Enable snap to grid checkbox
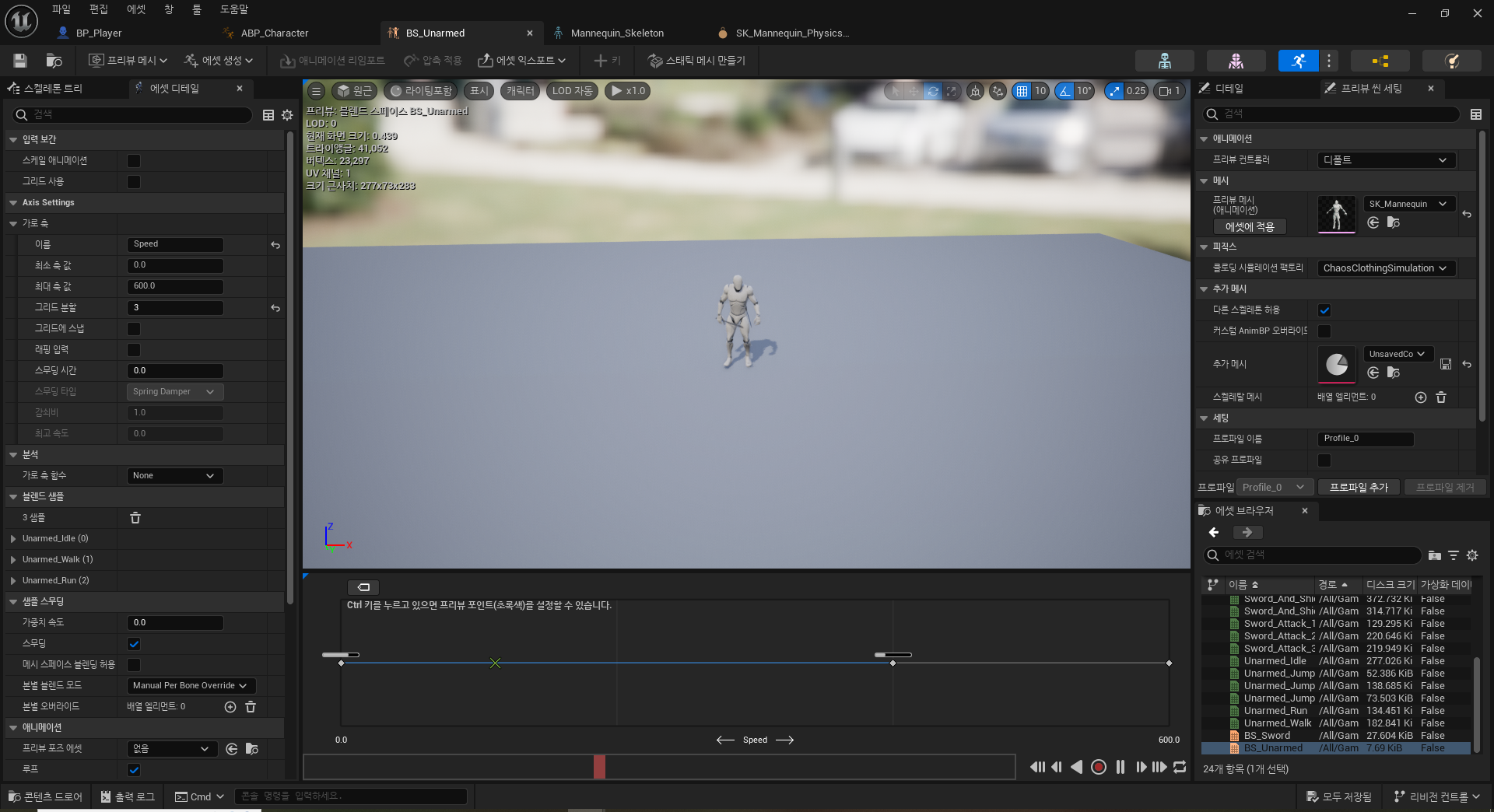 point(134,329)
